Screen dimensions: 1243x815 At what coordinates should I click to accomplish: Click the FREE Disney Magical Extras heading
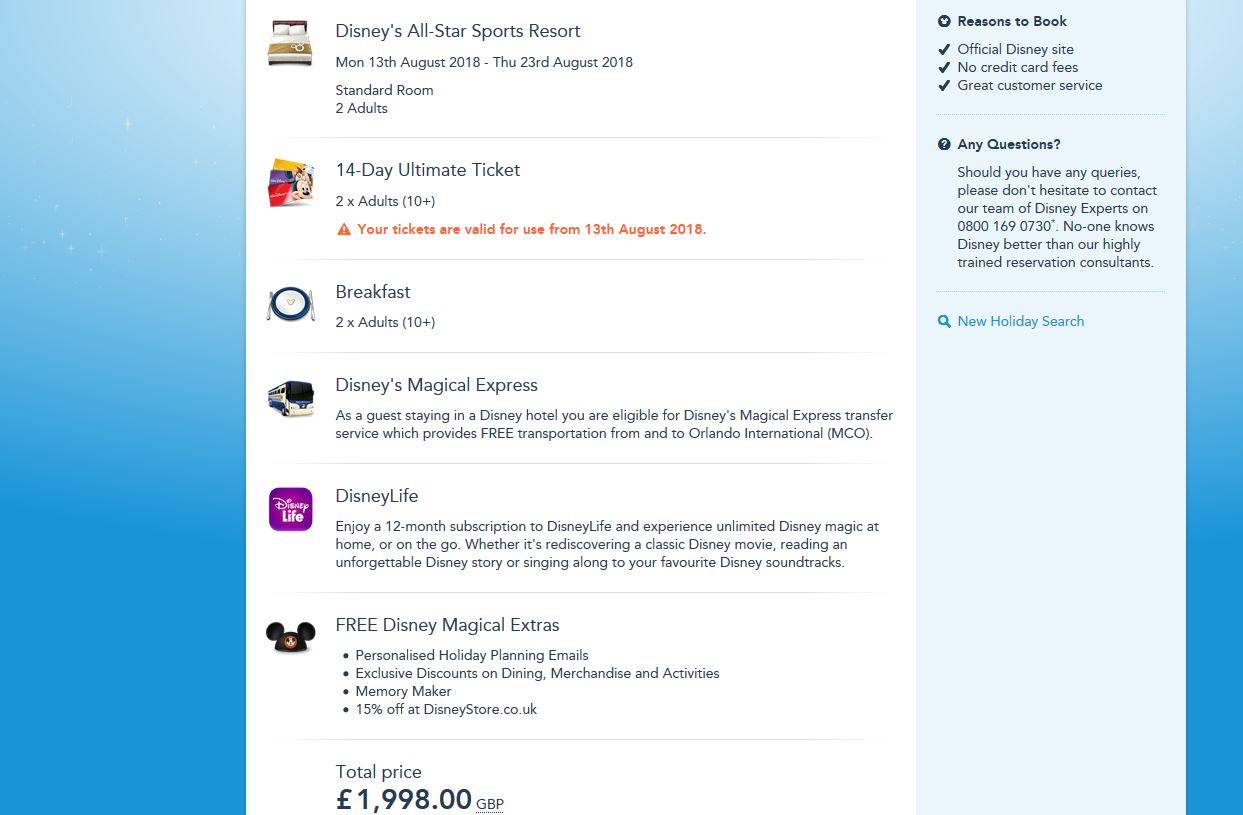tap(447, 625)
